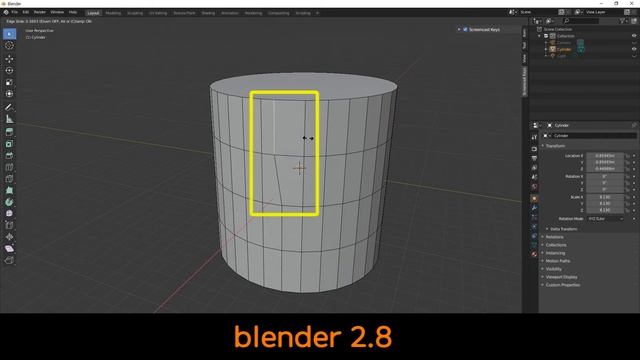Open the Rotation Mode dropdown
The width and height of the screenshot is (640, 360).
[605, 219]
